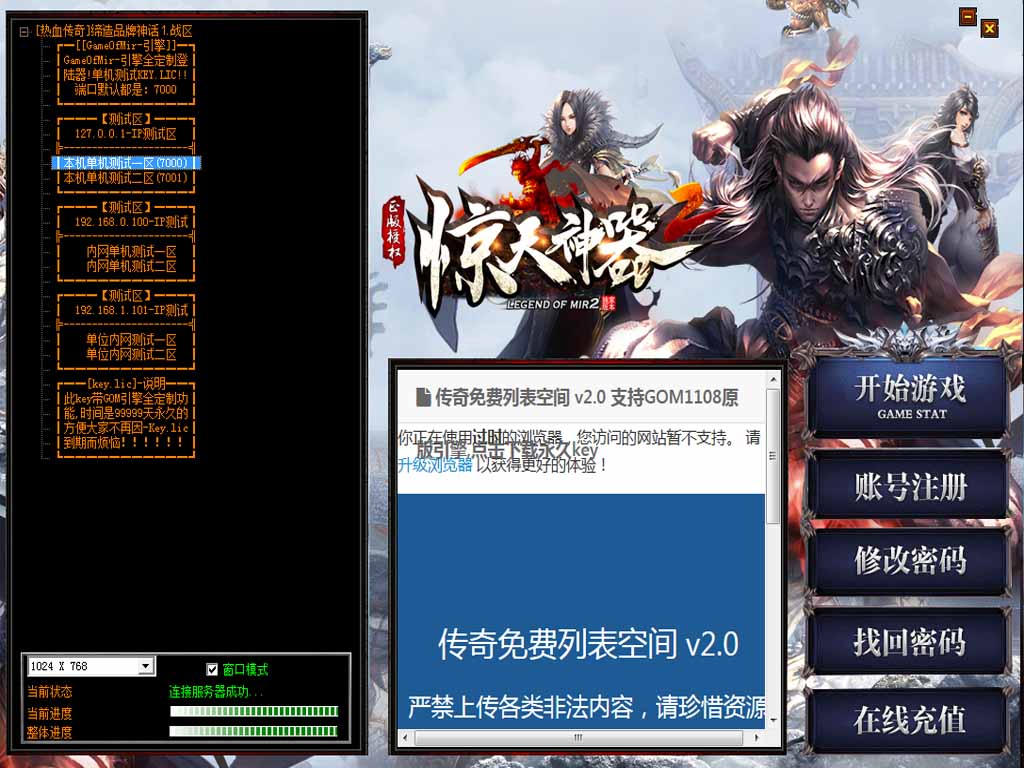The height and width of the screenshot is (768, 1024).
Task: Choose 单位内网测试二区 in the server list
Action: (131, 355)
